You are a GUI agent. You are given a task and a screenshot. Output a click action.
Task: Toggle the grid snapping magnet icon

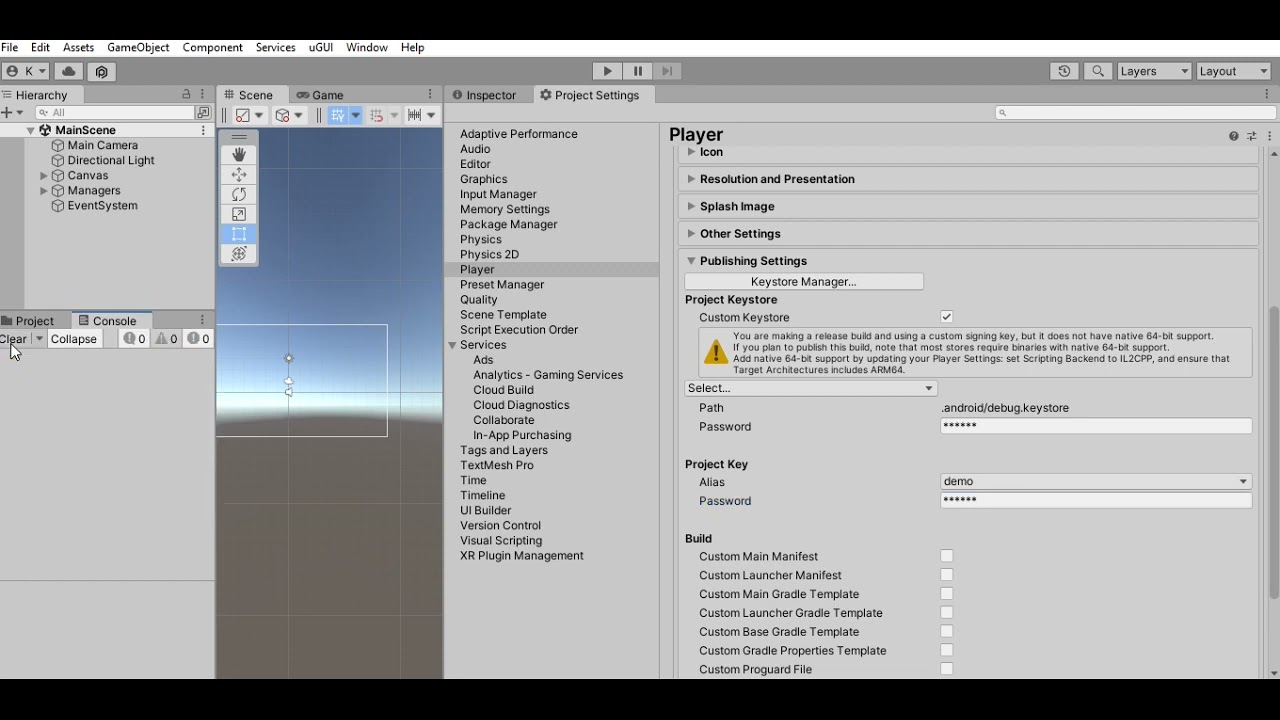point(376,115)
